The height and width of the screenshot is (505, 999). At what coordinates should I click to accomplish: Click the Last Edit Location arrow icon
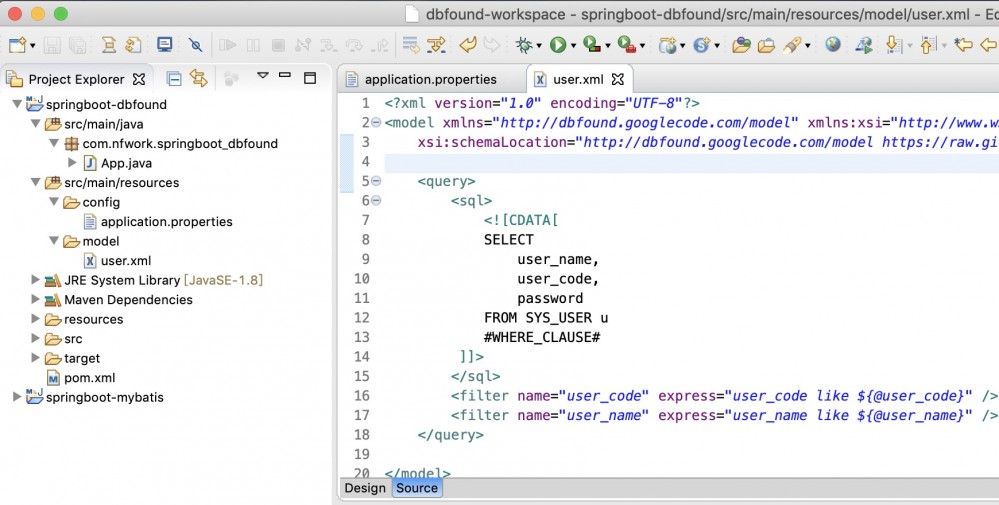963,45
